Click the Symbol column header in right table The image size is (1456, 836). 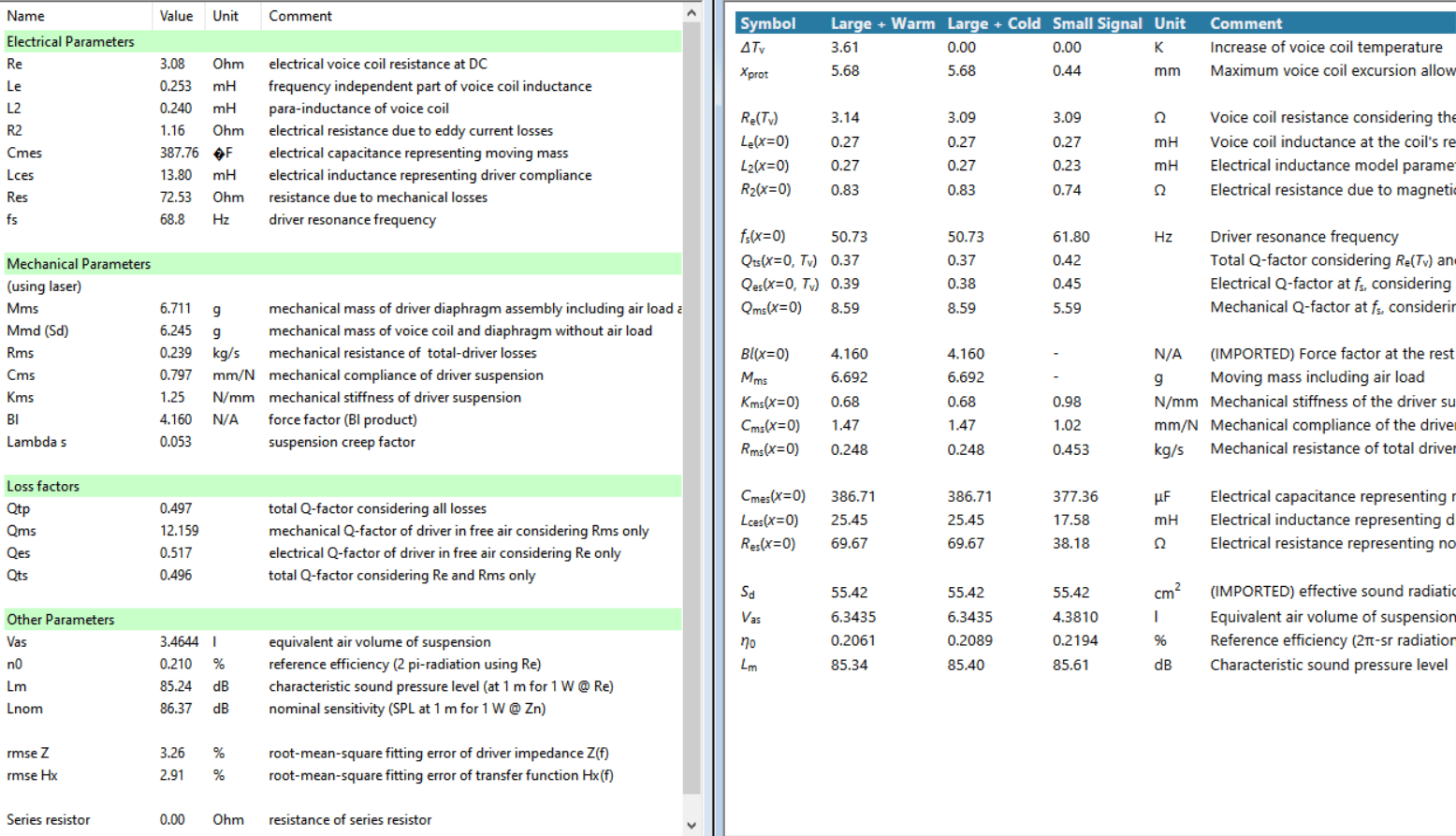click(767, 23)
